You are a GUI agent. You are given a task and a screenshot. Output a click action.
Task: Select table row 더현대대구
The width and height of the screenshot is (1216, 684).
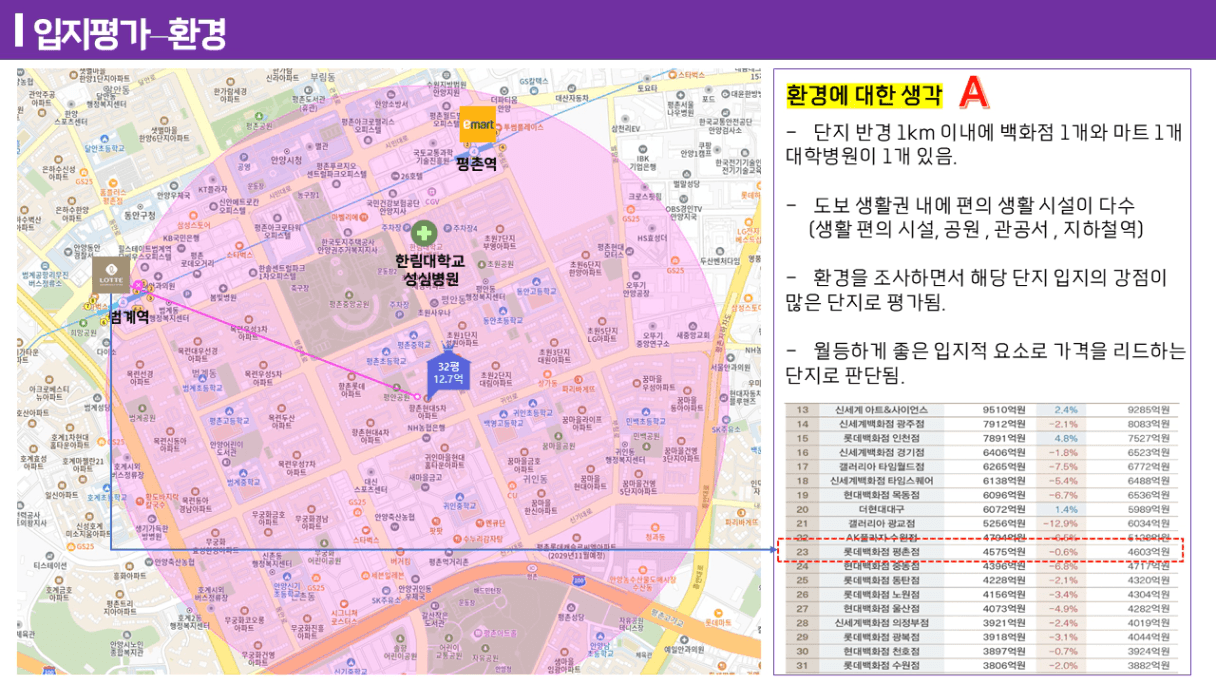982,509
